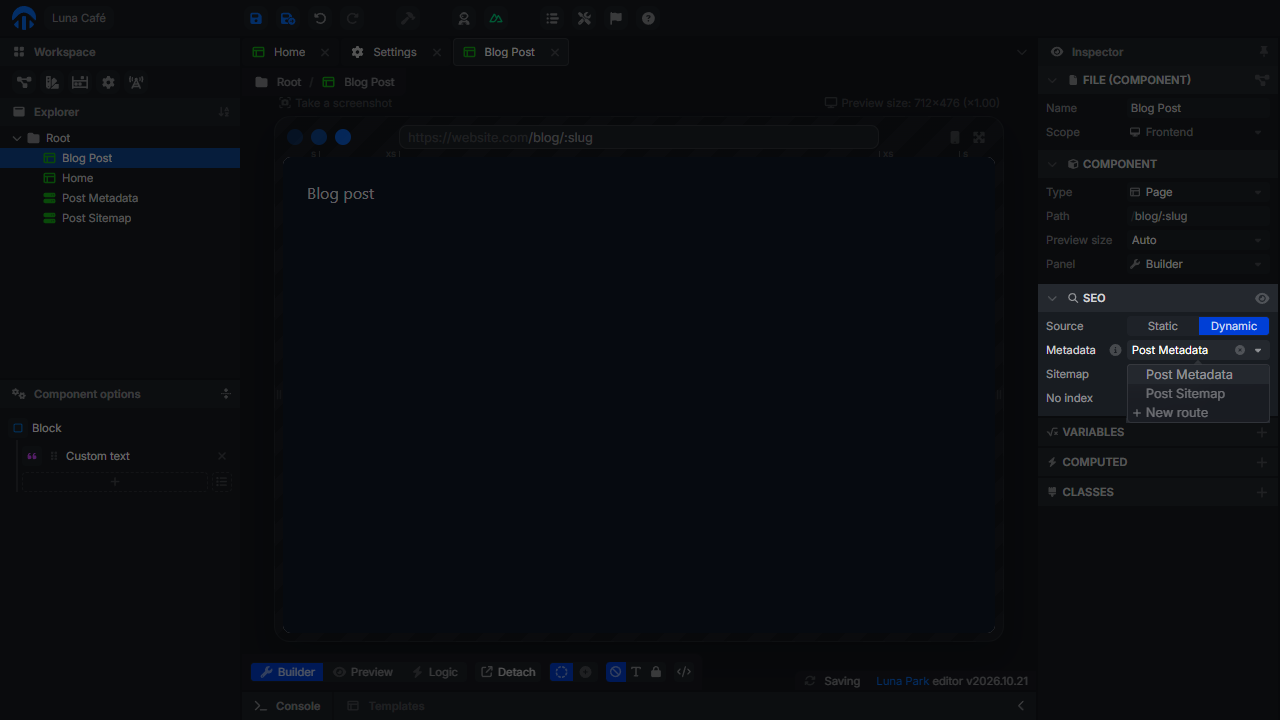
Task: Select Static source option
Action: [1163, 326]
